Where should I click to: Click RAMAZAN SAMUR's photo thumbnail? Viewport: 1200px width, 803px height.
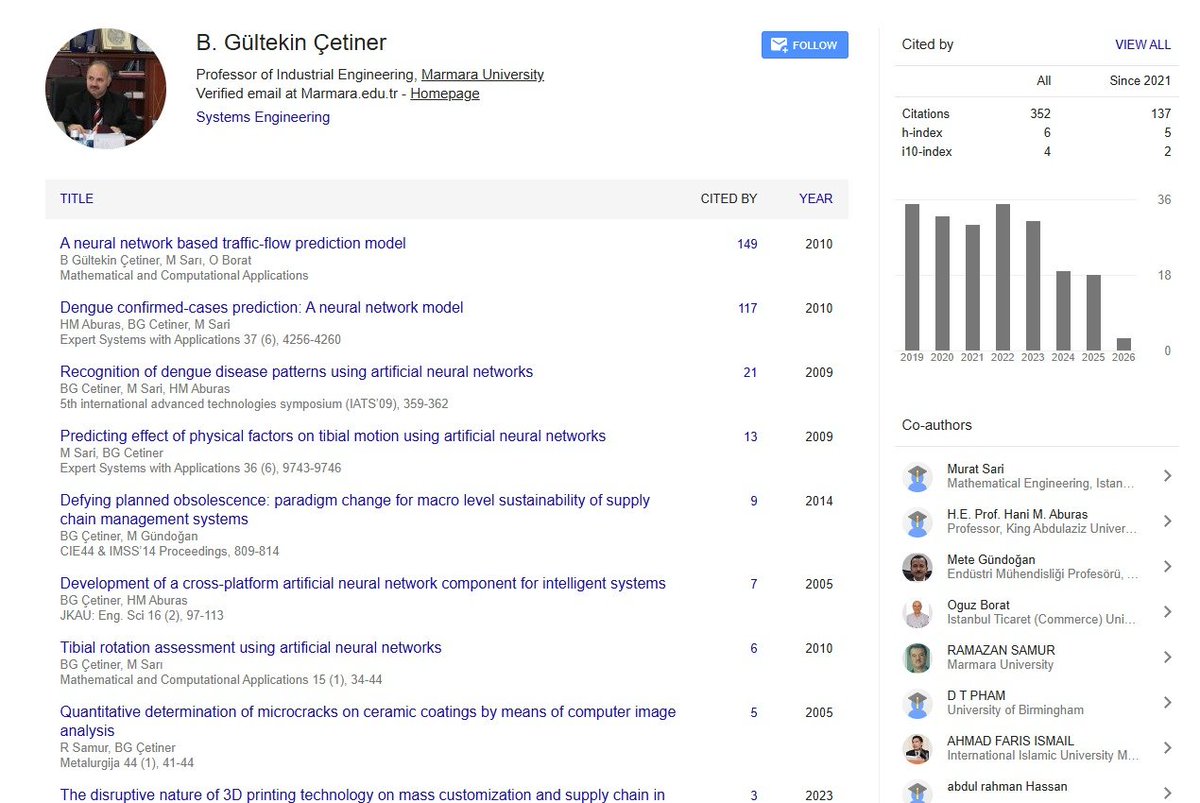coord(917,658)
